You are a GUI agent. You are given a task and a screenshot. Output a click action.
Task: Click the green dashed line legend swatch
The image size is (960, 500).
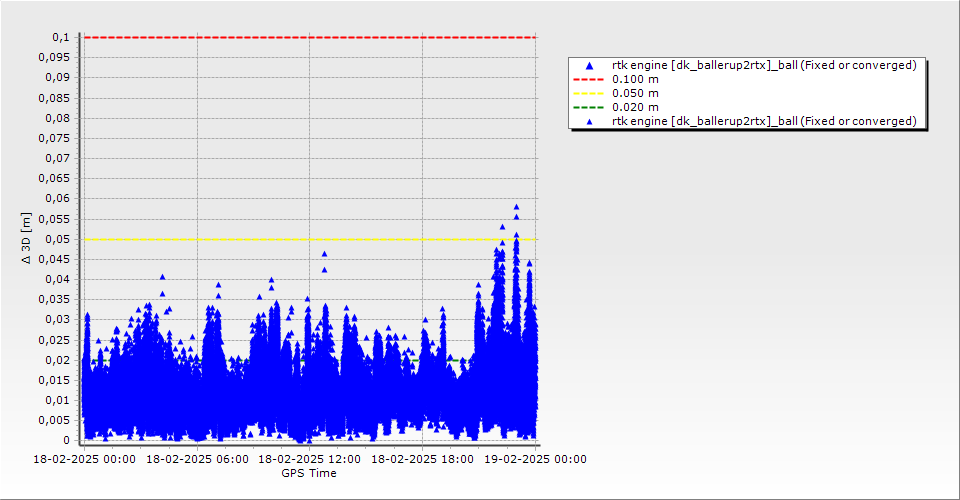coord(588,108)
